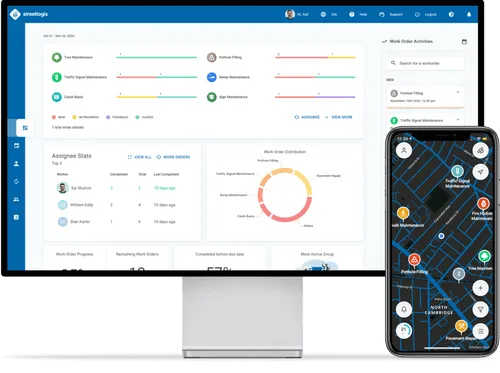500x373 pixels.
Task: Open calendar icon beside Work Order Activities
Action: click(464, 42)
